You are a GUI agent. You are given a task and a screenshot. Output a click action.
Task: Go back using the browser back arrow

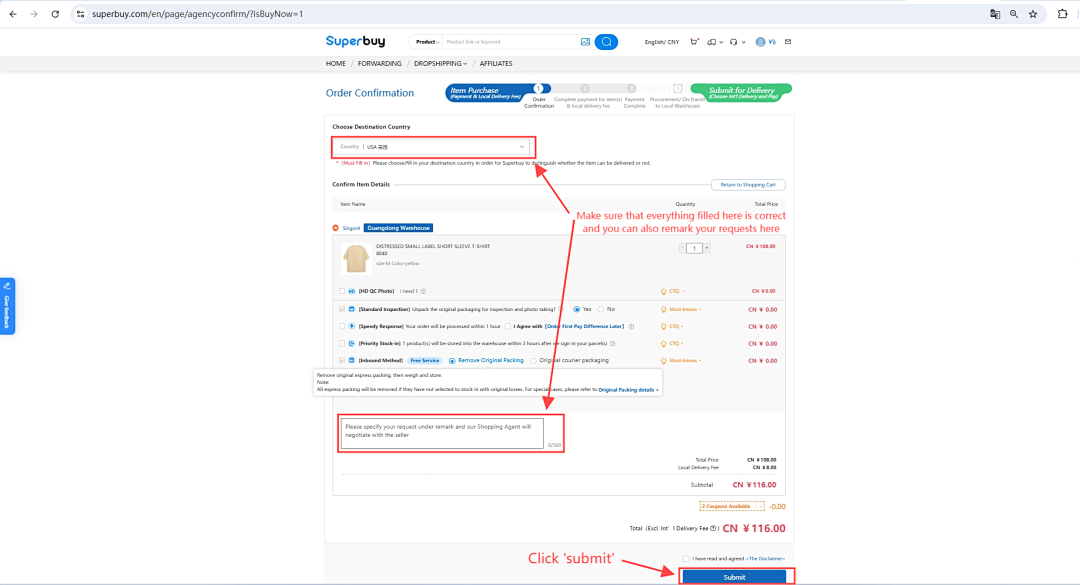click(x=13, y=14)
